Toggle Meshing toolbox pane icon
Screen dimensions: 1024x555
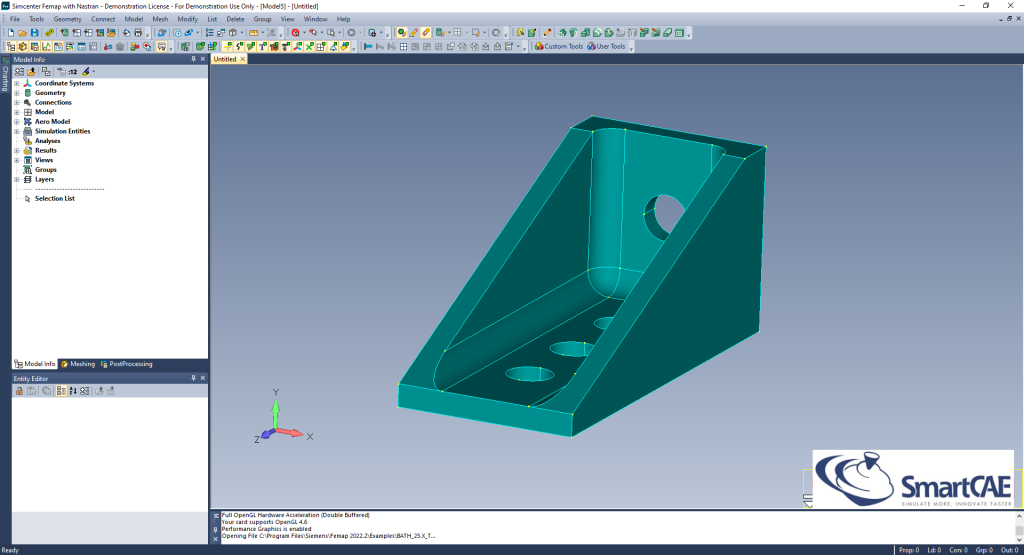click(x=22, y=46)
